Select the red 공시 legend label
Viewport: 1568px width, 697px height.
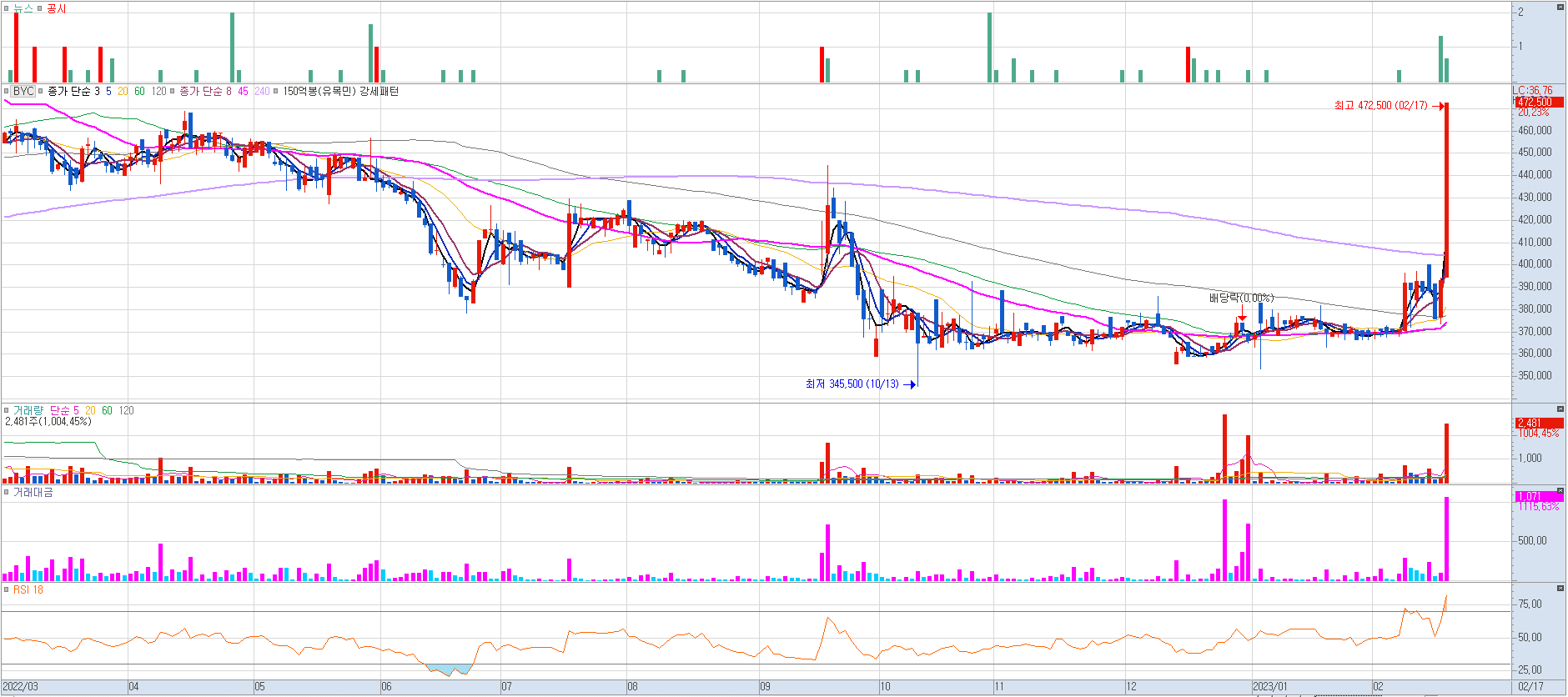[x=56, y=8]
